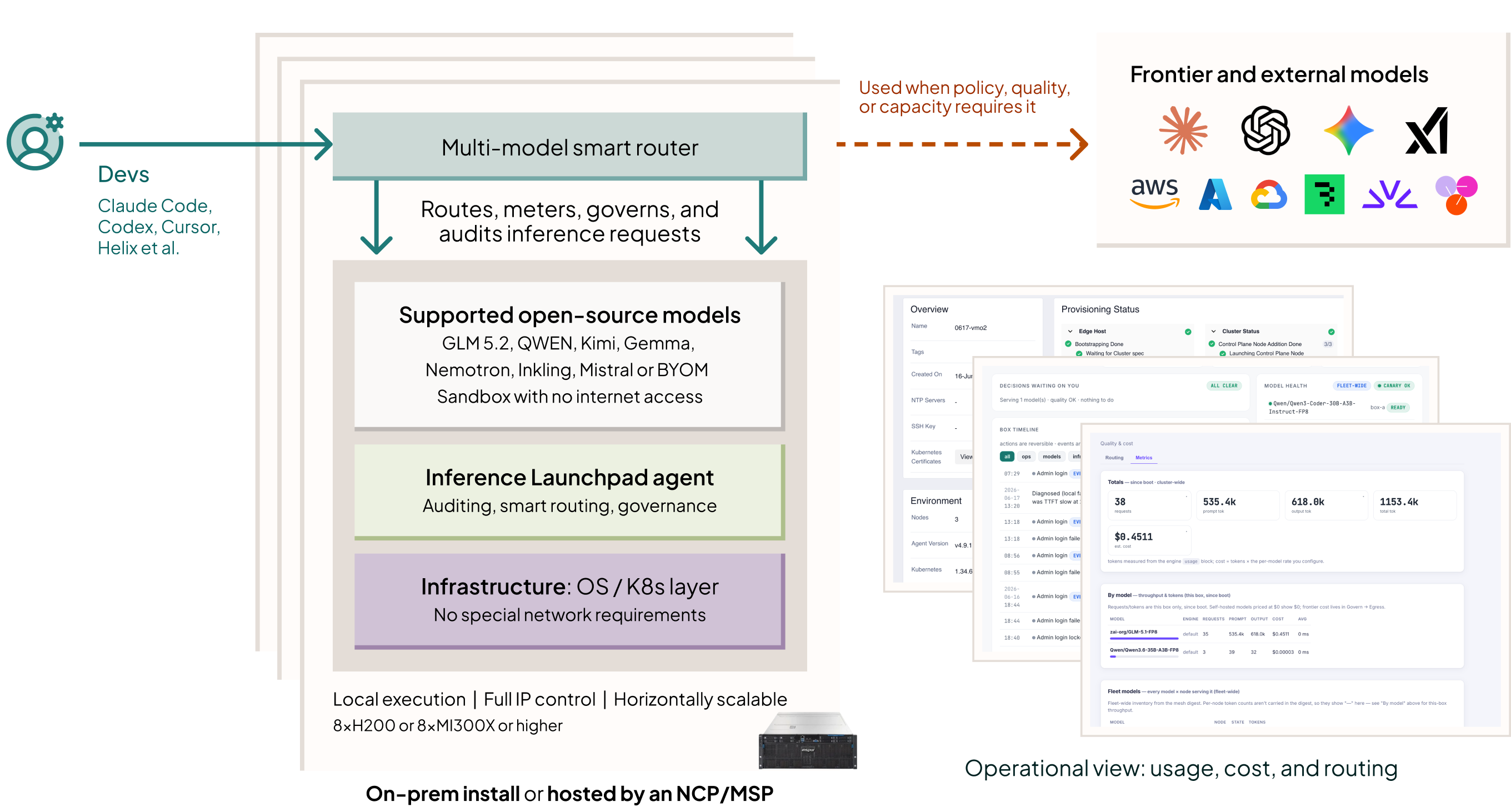Click the purple zigzag arrows logo
This screenshot has height=812, width=1511.
point(1389,194)
